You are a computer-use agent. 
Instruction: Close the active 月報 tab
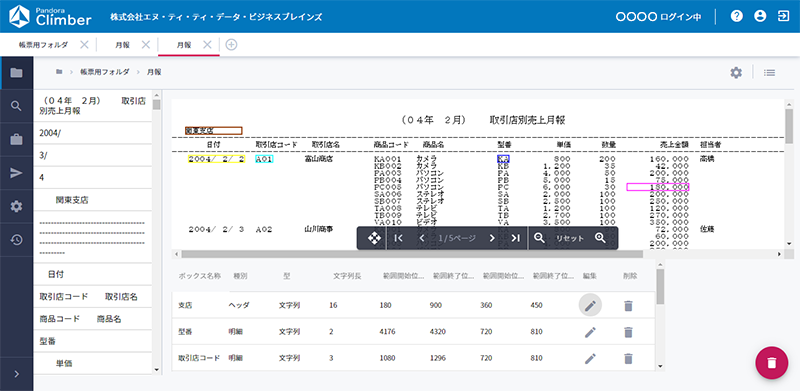(x=207, y=45)
